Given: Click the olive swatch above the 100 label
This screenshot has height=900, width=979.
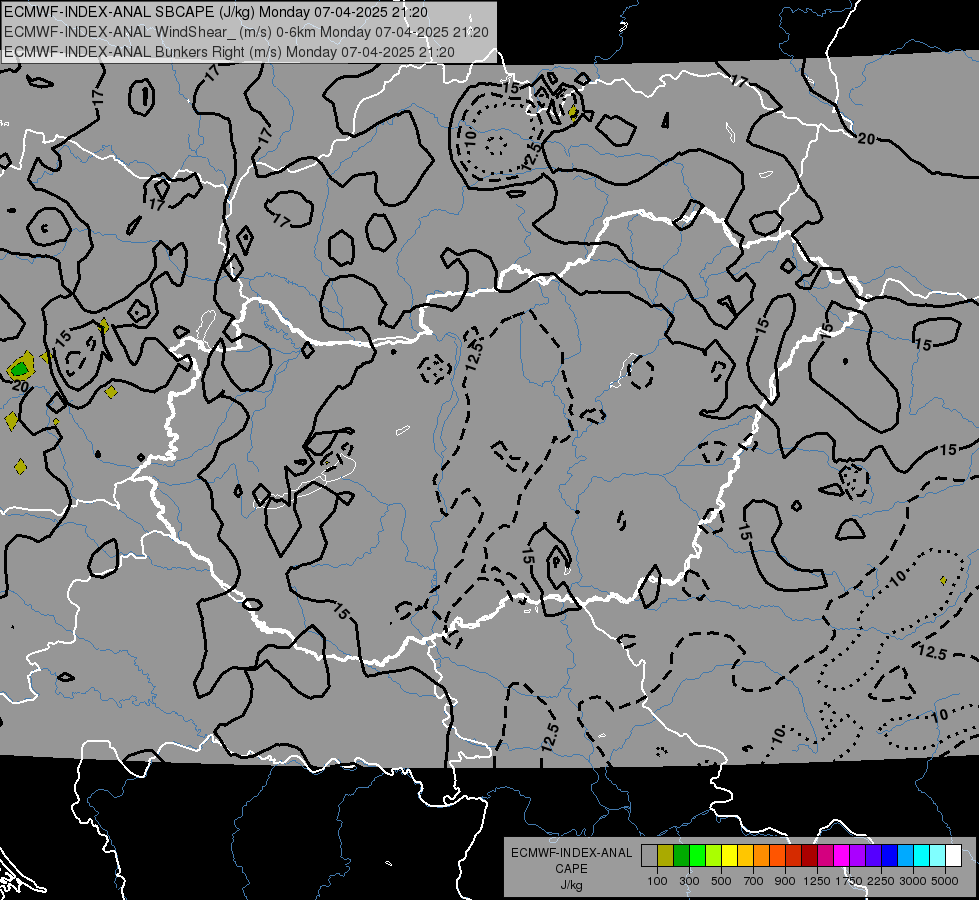Looking at the screenshot, I should click(666, 856).
